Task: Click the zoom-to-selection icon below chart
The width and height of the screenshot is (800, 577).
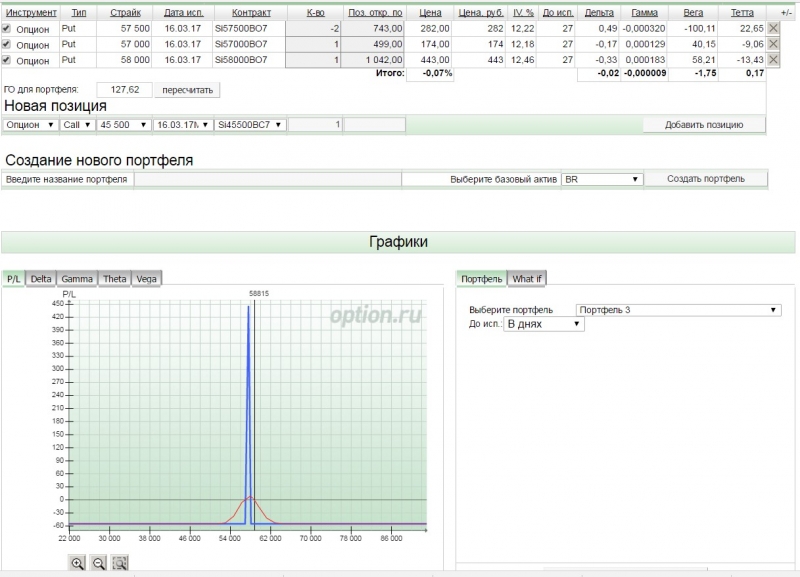Action: point(120,563)
